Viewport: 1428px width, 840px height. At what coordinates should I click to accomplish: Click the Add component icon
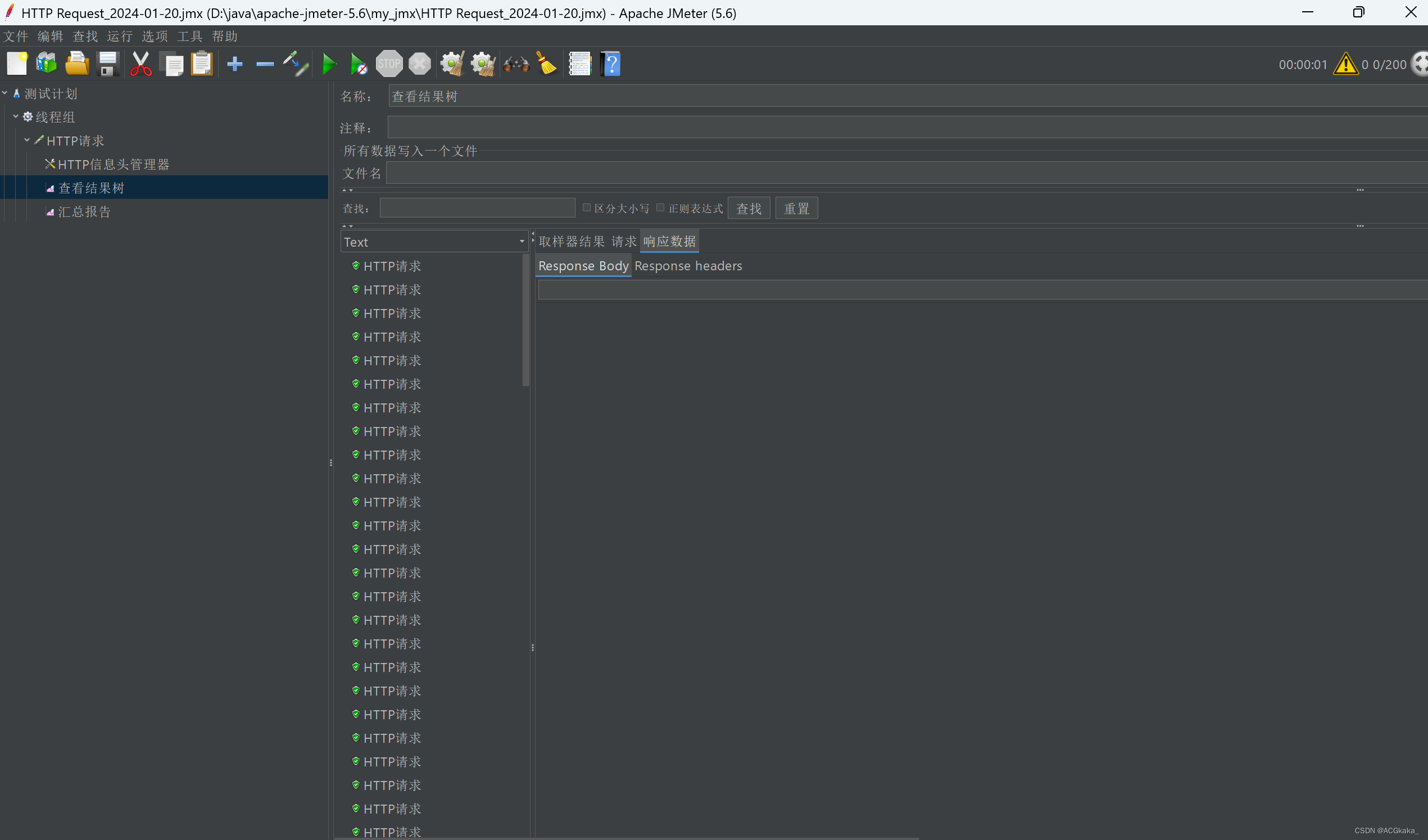(x=233, y=63)
